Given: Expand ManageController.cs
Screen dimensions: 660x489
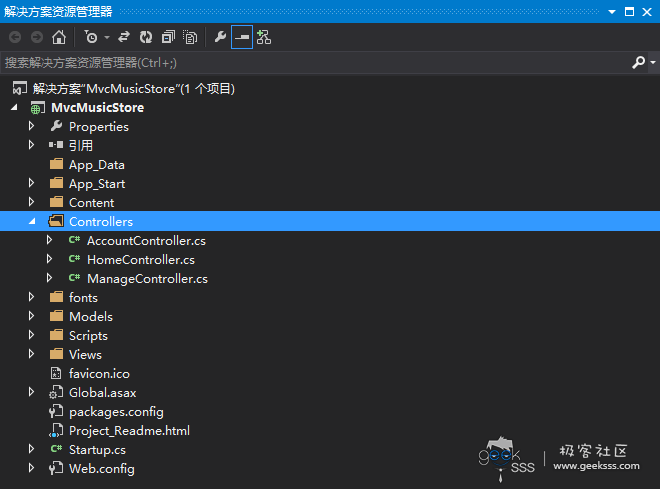Looking at the screenshot, I should pos(49,278).
